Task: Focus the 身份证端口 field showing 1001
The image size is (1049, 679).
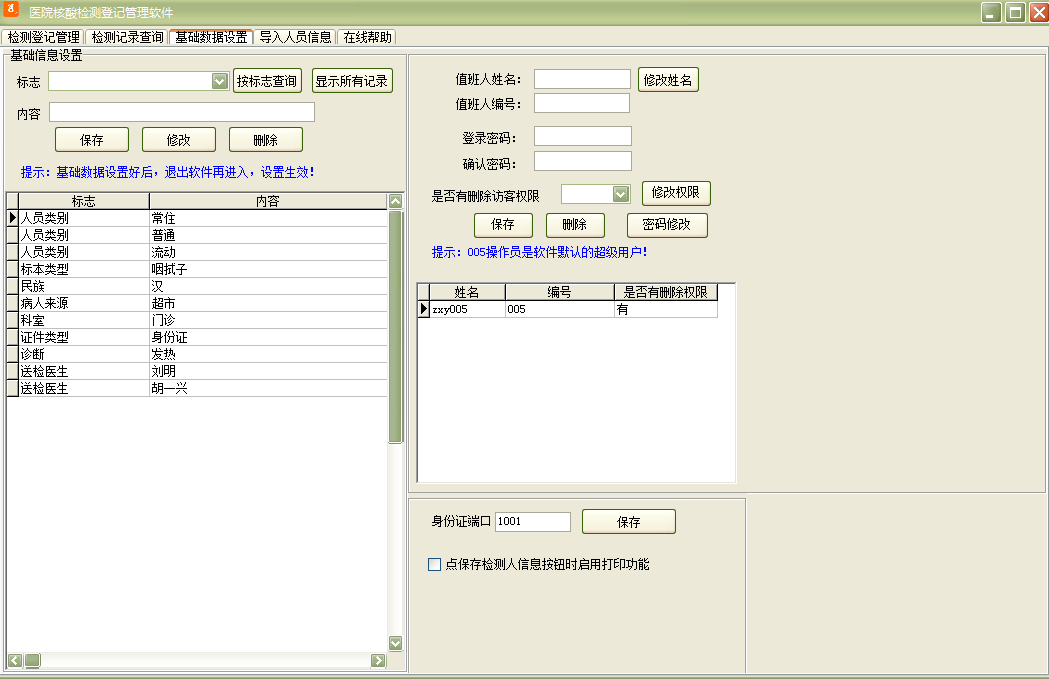Action: [x=533, y=522]
